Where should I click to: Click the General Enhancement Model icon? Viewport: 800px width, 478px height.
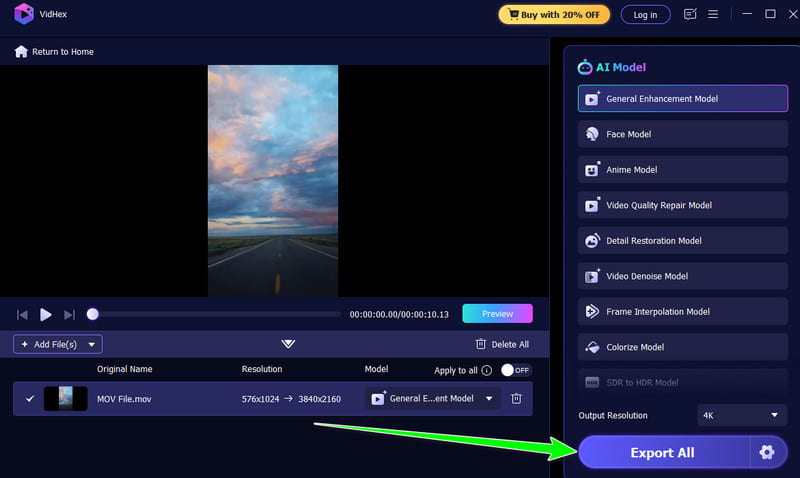coord(592,98)
